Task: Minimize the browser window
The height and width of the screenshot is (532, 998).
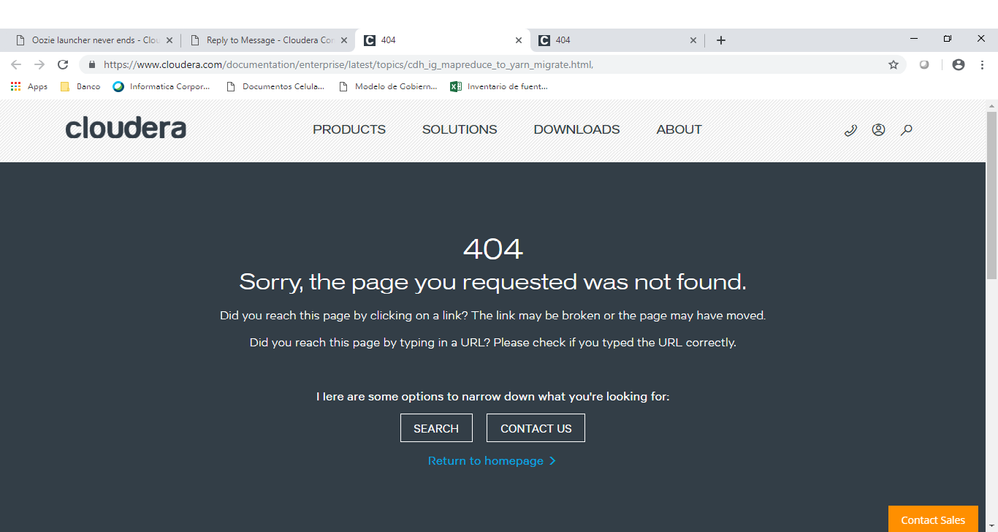Action: [x=914, y=39]
